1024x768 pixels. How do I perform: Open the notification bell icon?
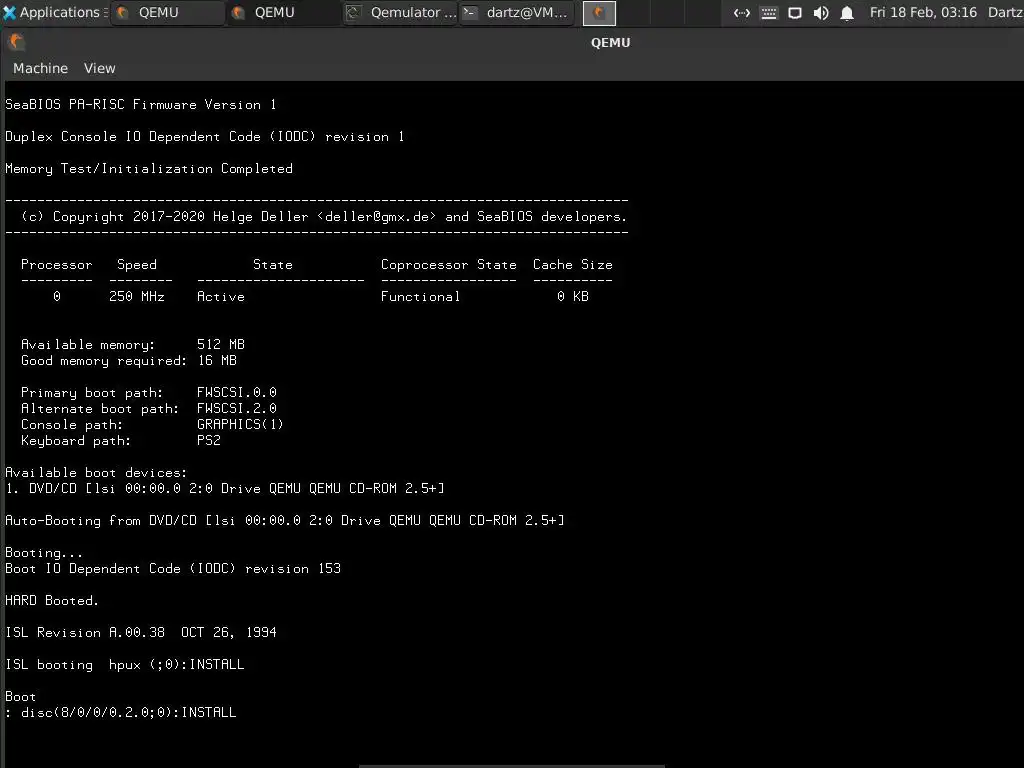point(847,13)
